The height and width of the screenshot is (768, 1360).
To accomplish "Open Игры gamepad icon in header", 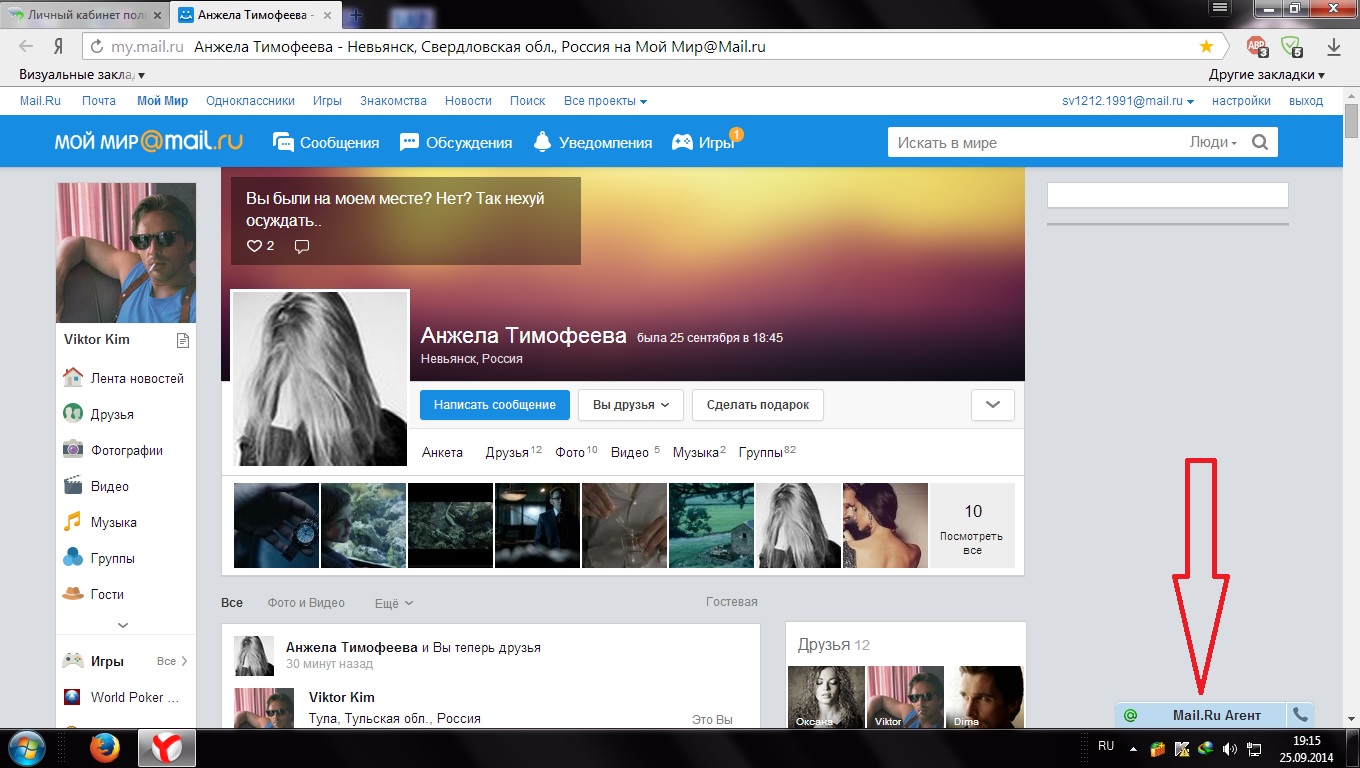I will (x=682, y=142).
